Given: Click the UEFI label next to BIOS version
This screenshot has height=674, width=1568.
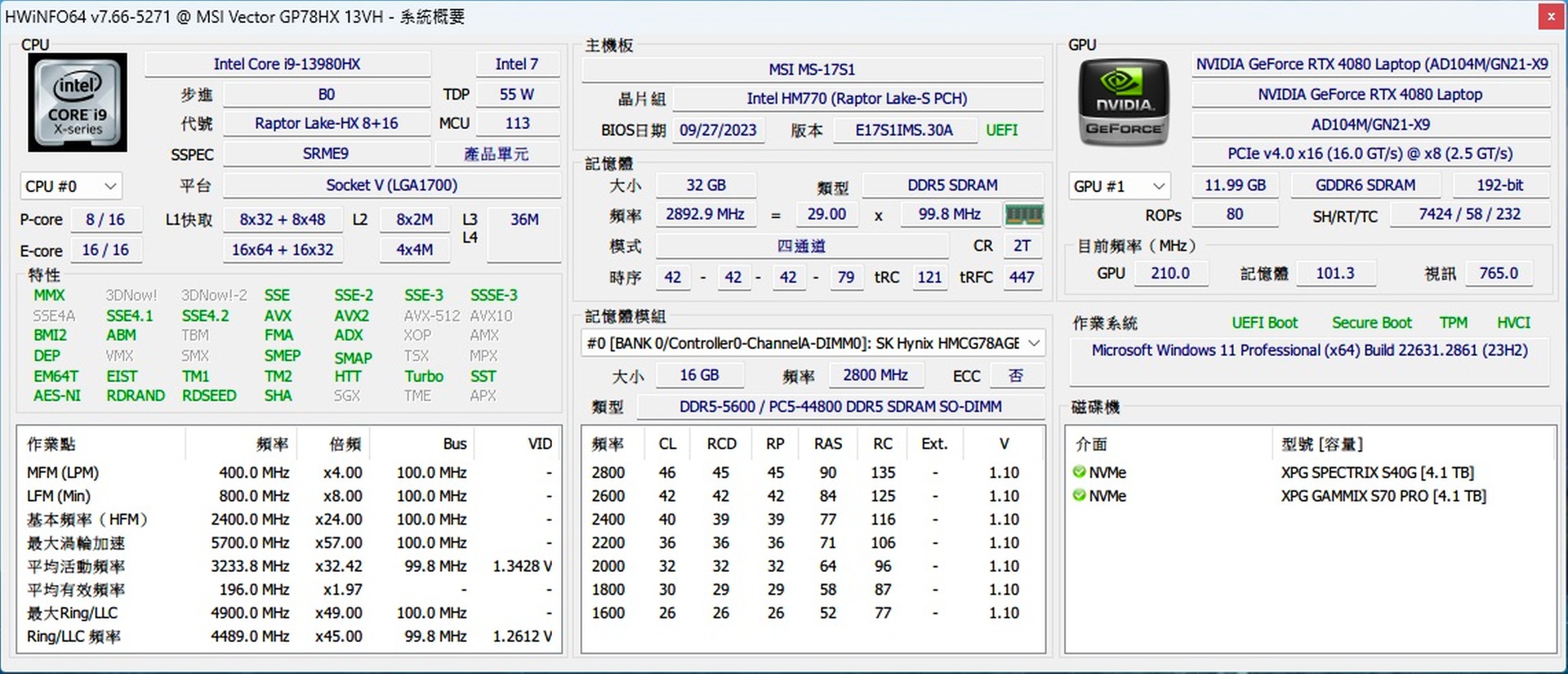Looking at the screenshot, I should point(1002,131).
